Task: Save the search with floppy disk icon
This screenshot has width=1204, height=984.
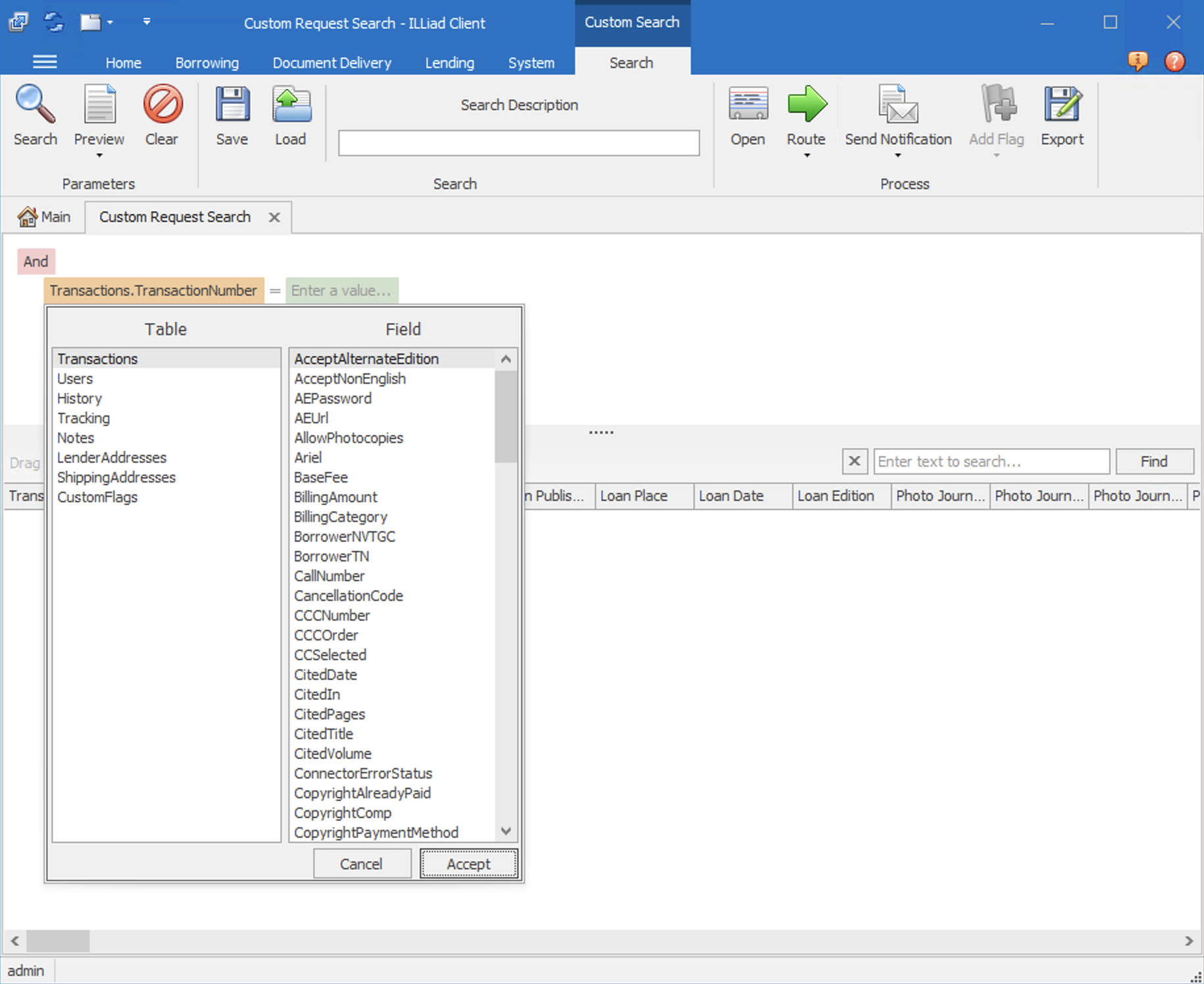Action: (232, 105)
